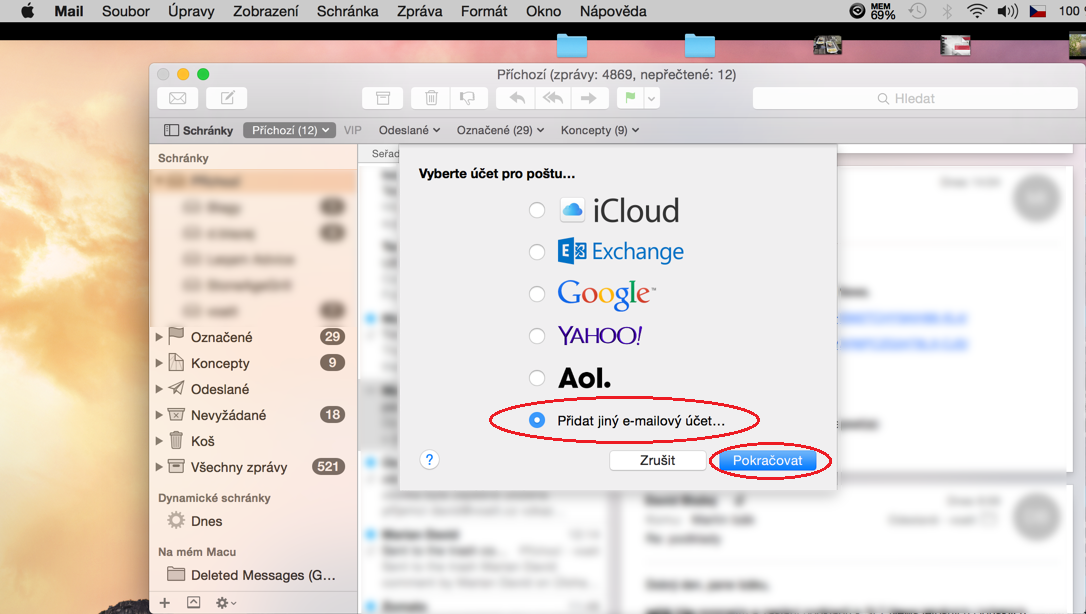Image resolution: width=1086 pixels, height=614 pixels.
Task: Open the Apple menu
Action: coord(27,11)
